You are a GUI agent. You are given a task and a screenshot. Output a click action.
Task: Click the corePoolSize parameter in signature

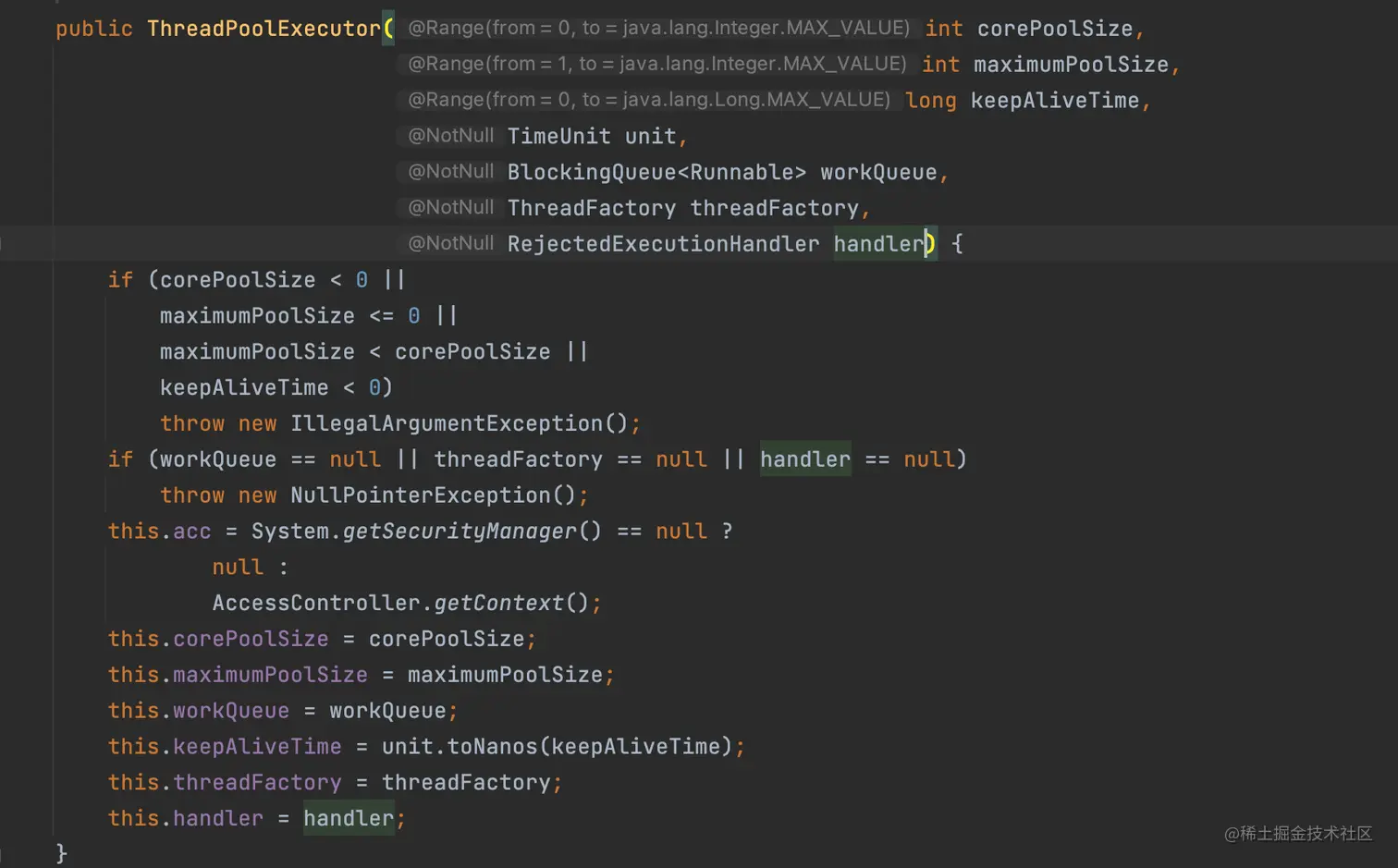[1055, 29]
